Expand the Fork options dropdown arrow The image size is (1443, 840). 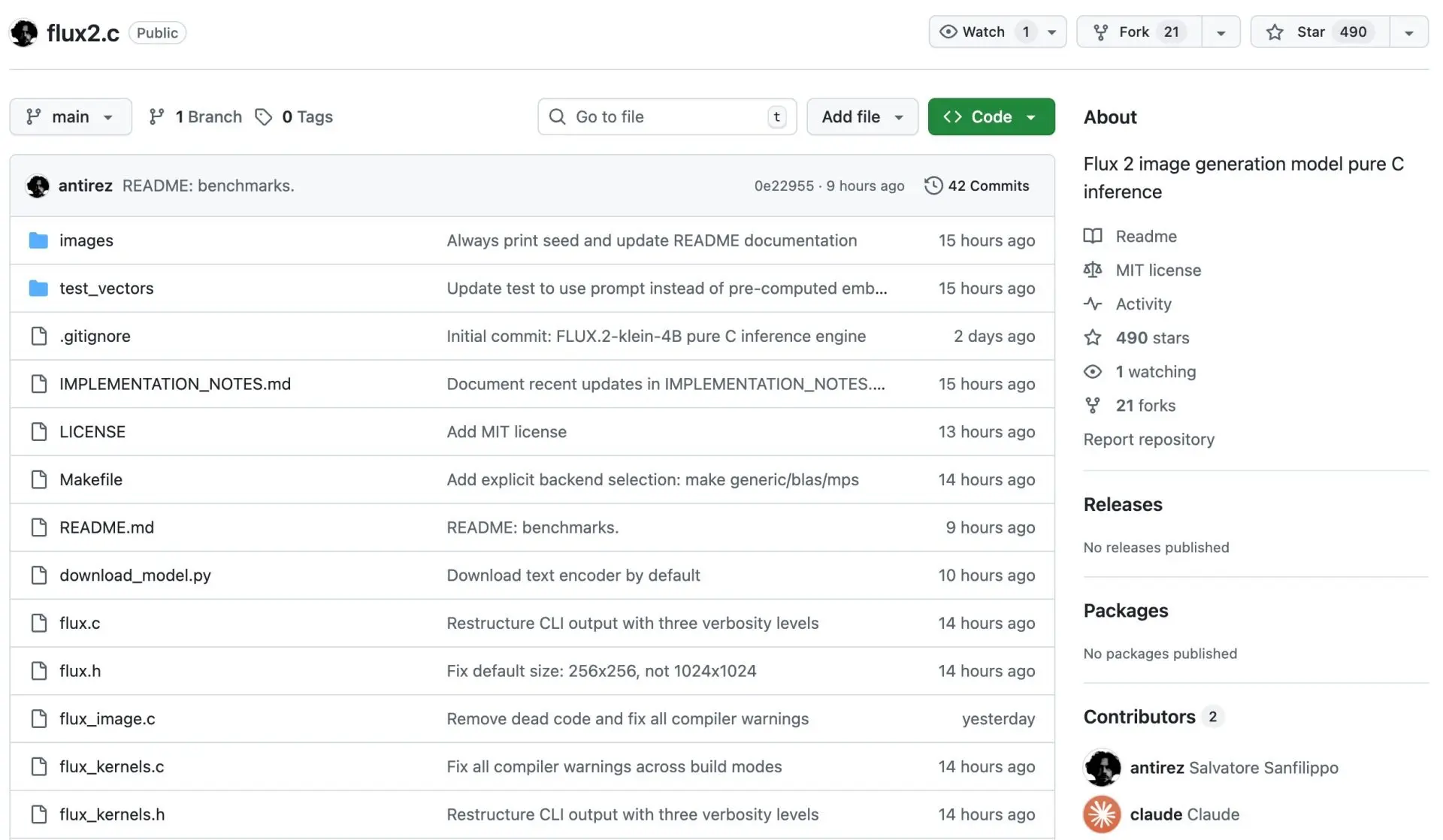[1221, 32]
